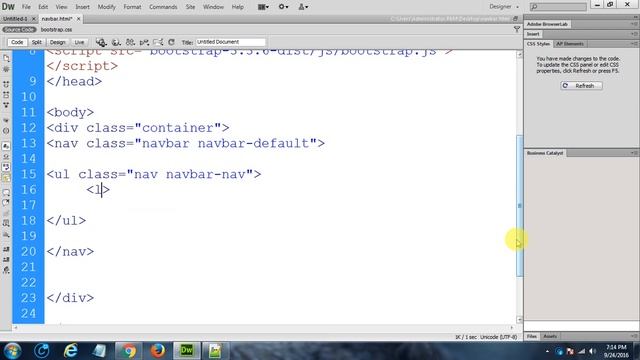Click the Preview in Browser globe icon
The width and height of the screenshot is (640, 360).
point(116,42)
